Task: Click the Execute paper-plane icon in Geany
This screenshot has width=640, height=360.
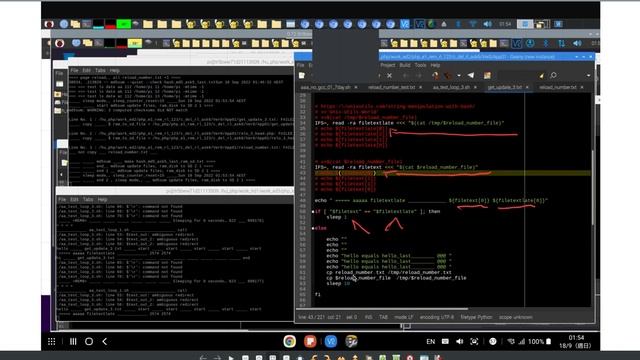Action: (x=471, y=76)
